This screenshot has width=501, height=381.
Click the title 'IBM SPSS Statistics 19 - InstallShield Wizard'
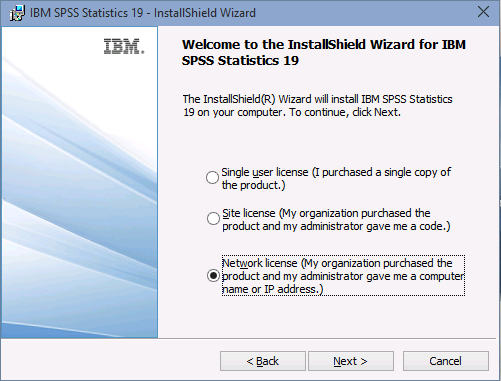(x=143, y=13)
